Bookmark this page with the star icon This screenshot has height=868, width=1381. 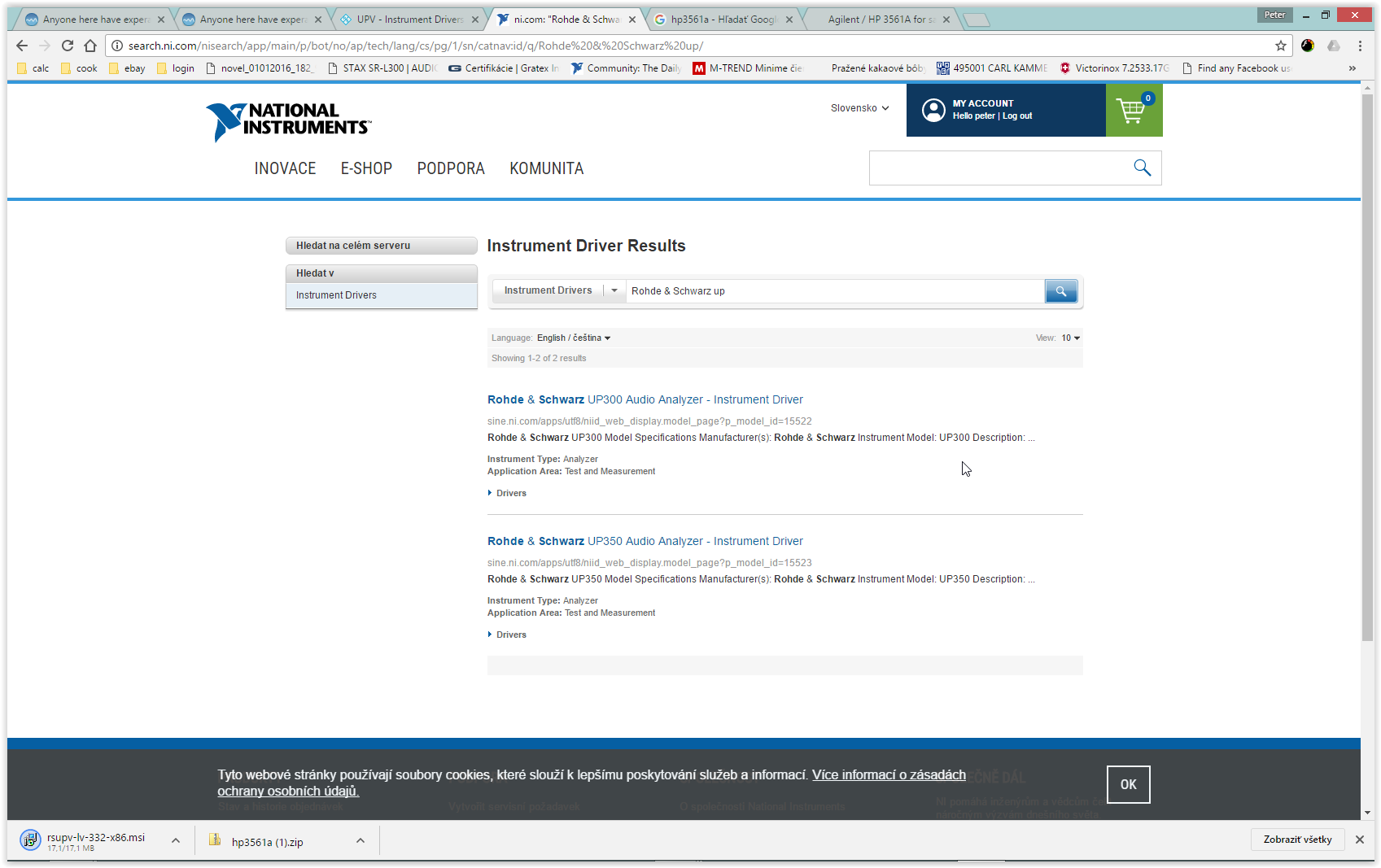[x=1281, y=46]
